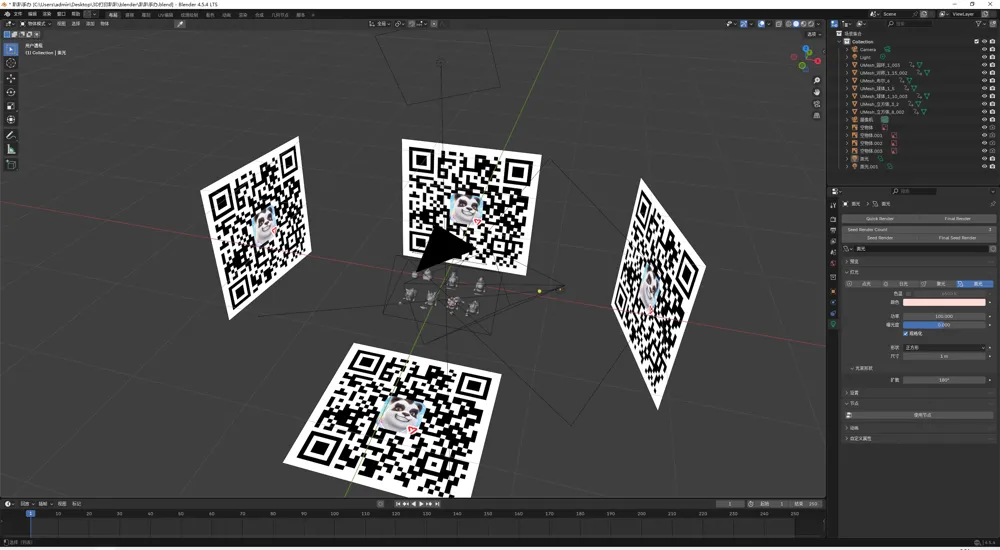Select the Move tool

(x=11, y=78)
